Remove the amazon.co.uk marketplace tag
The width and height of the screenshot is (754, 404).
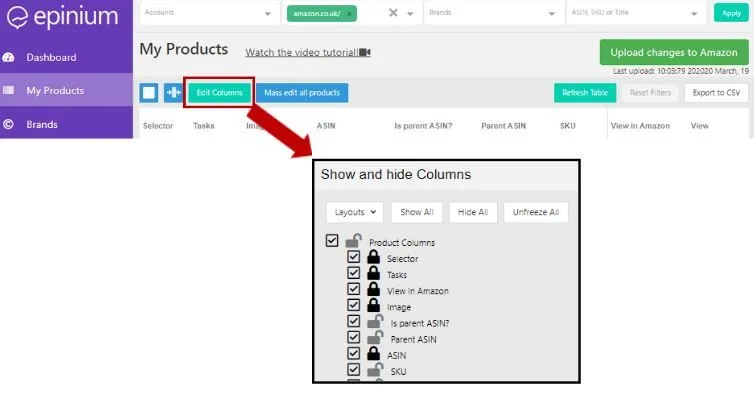pos(349,14)
